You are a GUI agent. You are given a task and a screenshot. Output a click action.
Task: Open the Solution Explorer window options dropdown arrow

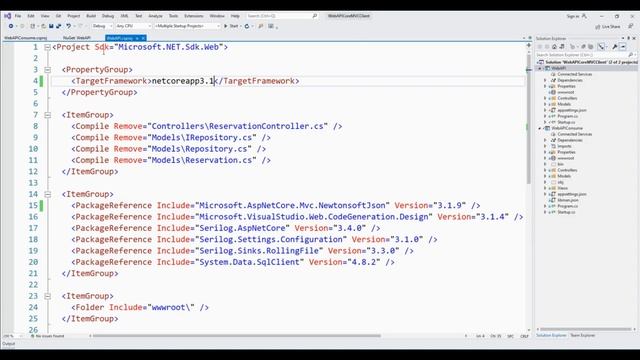click(623, 38)
